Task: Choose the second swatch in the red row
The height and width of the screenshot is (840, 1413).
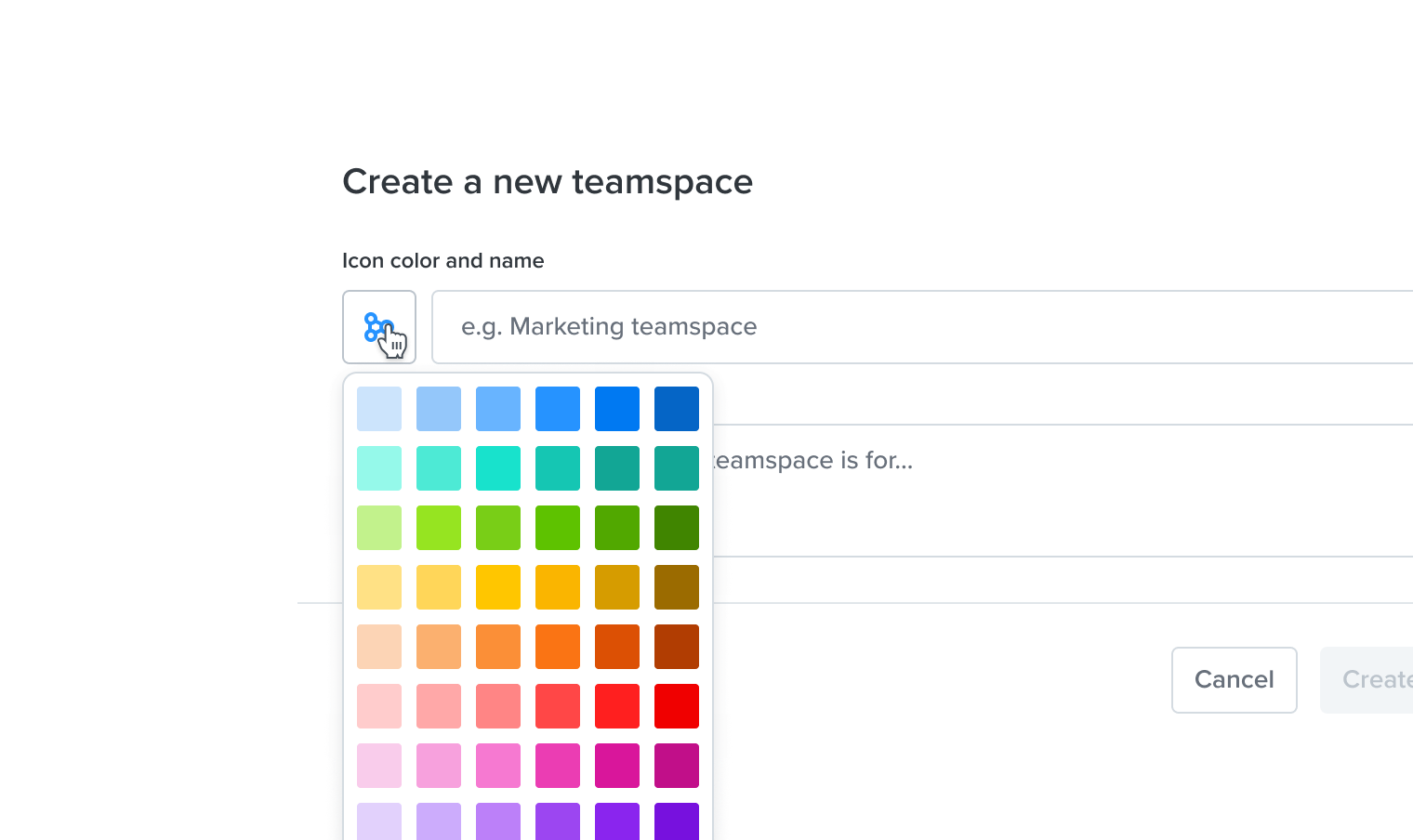Action: coord(439,706)
